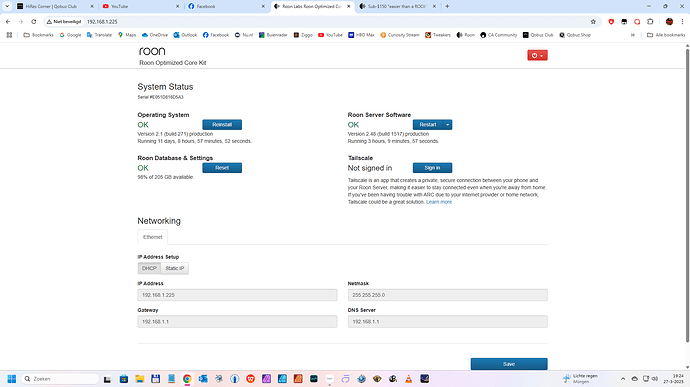Screen dimensions: 690x387
Task: Reset the Roon database and settings
Action: (x=222, y=168)
